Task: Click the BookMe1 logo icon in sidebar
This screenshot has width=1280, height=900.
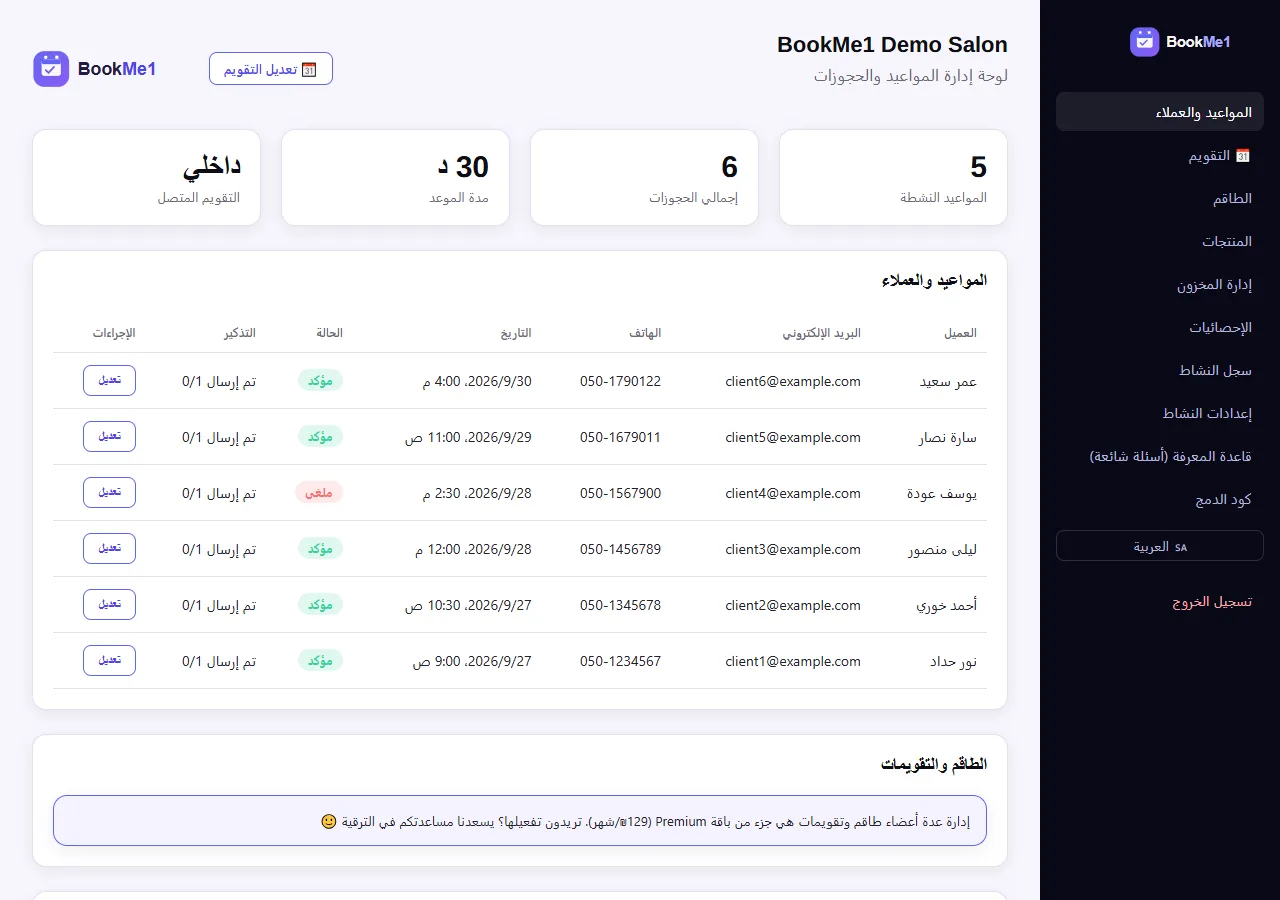Action: pos(1144,42)
